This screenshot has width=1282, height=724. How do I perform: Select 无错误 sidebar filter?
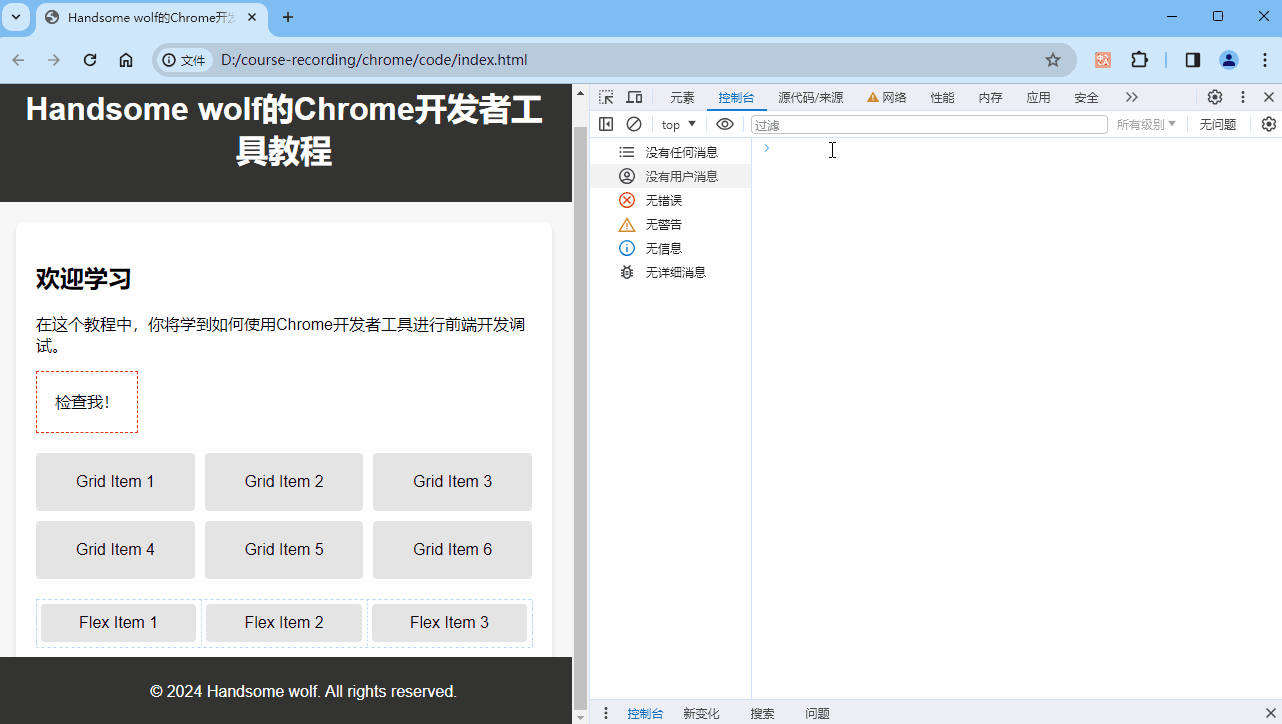coord(670,200)
